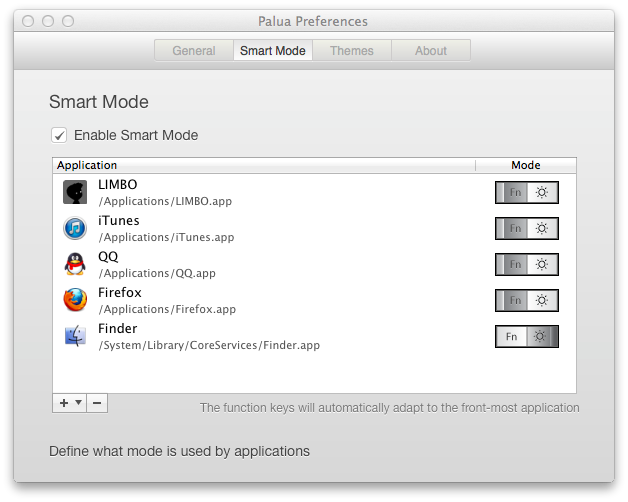Click the /Applications/Firefox.app path
Image resolution: width=628 pixels, height=502 pixels.
point(167,309)
